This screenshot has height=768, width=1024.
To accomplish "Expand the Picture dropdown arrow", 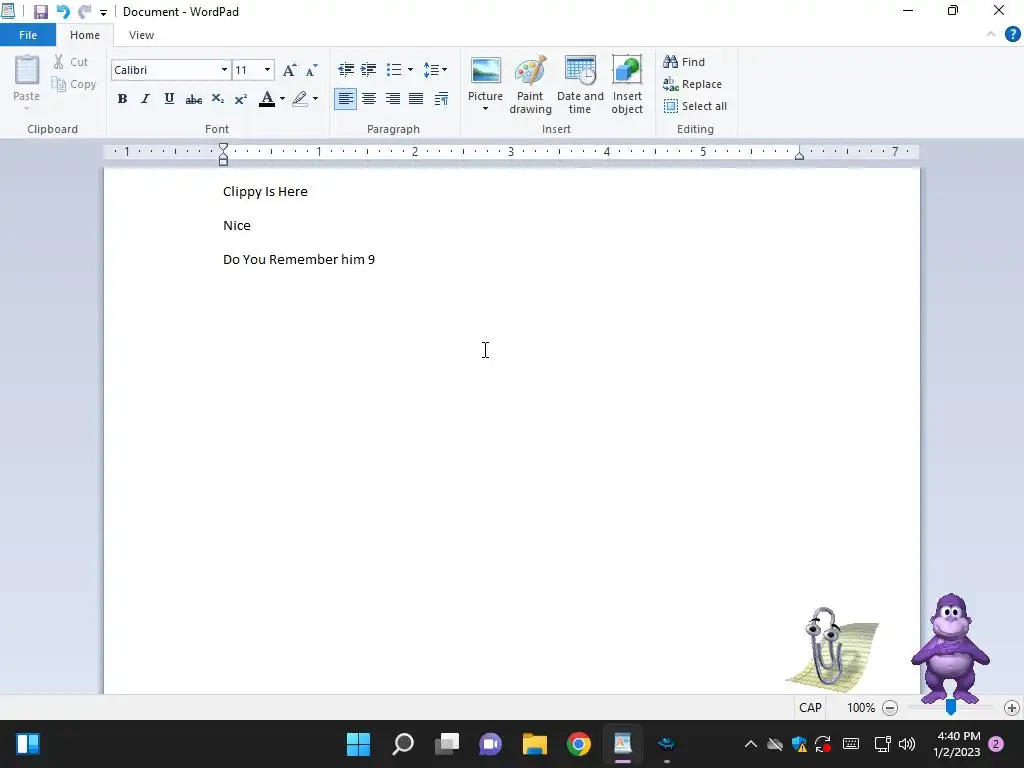I will point(485,109).
